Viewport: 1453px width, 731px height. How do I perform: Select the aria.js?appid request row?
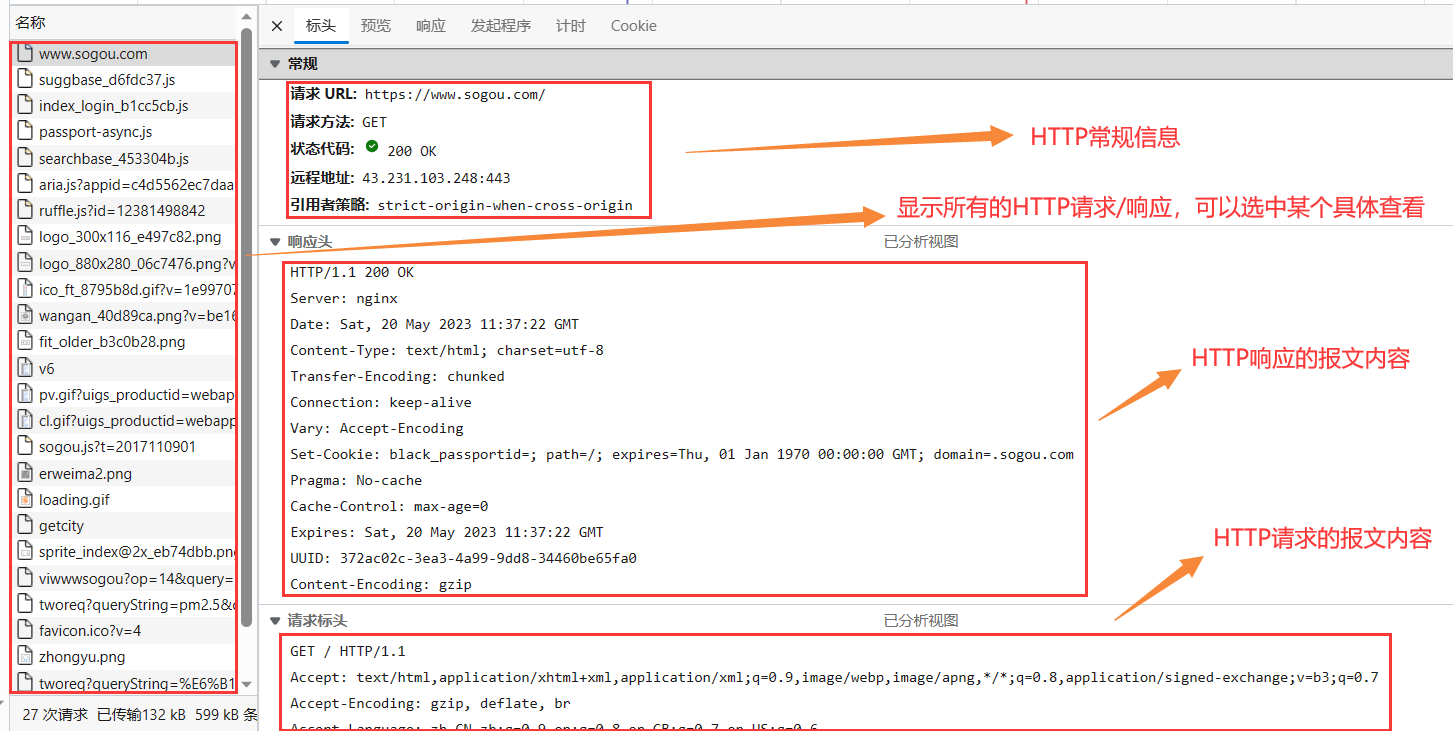[x=125, y=185]
